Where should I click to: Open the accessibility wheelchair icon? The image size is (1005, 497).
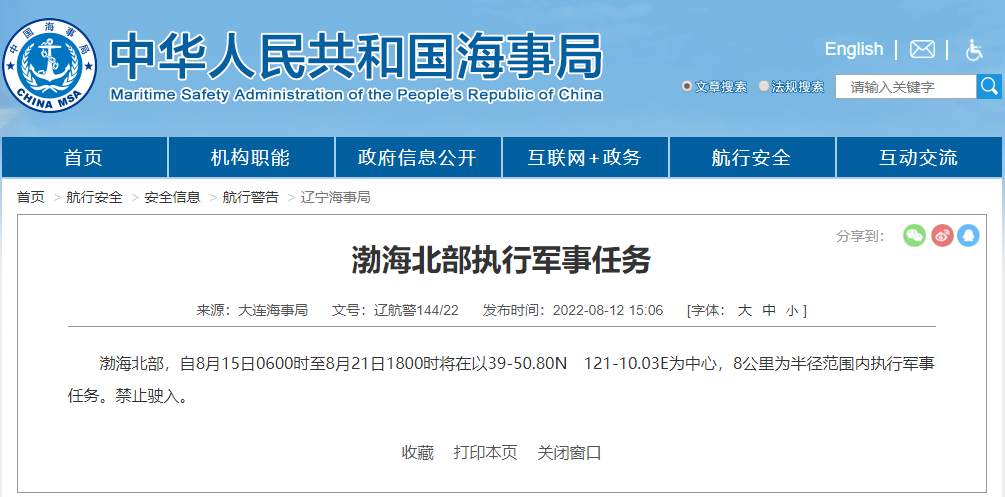point(974,49)
